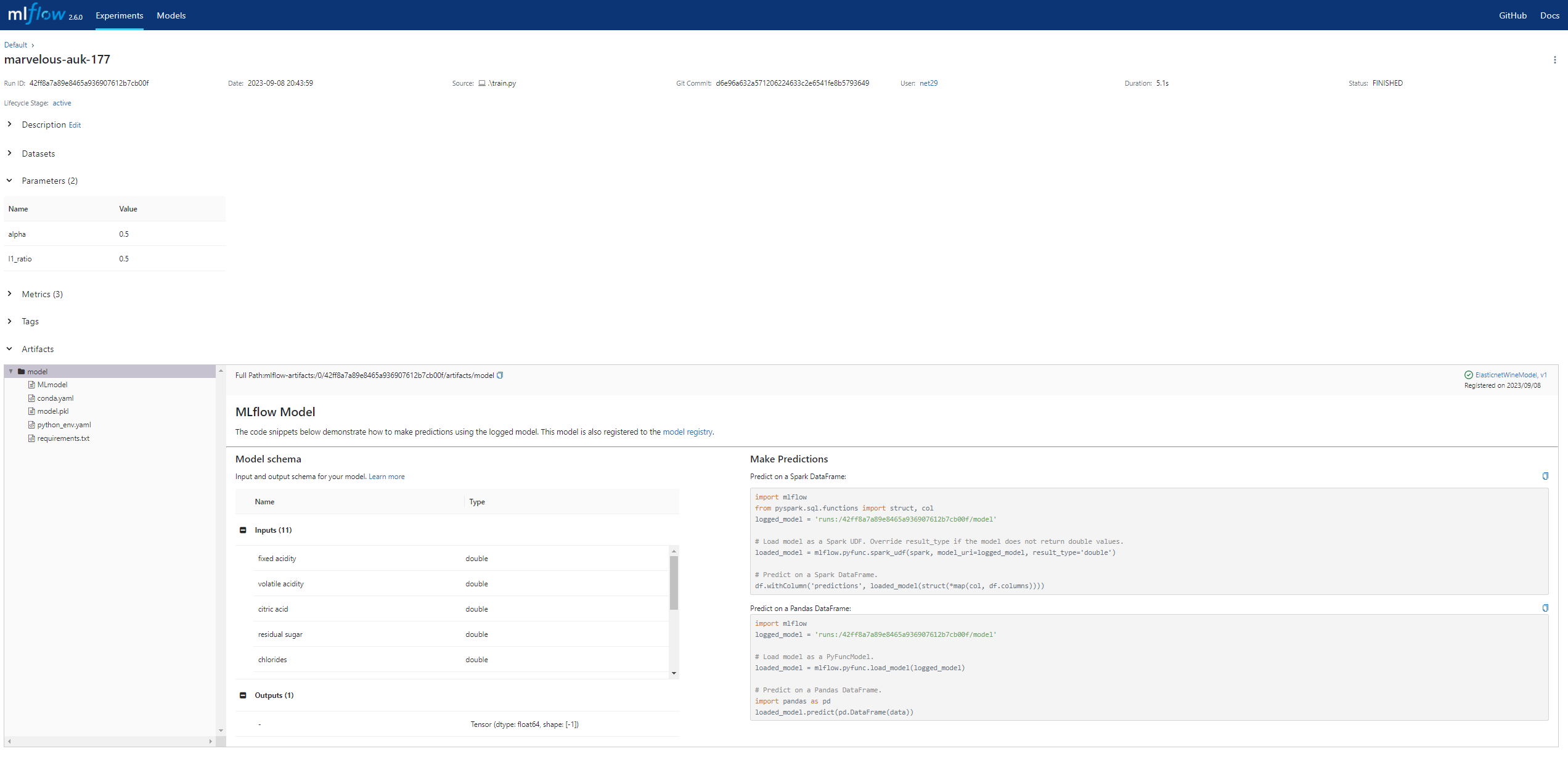This screenshot has width=1568, height=775.
Task: Click the MLflow logo icon
Action: (37, 14)
